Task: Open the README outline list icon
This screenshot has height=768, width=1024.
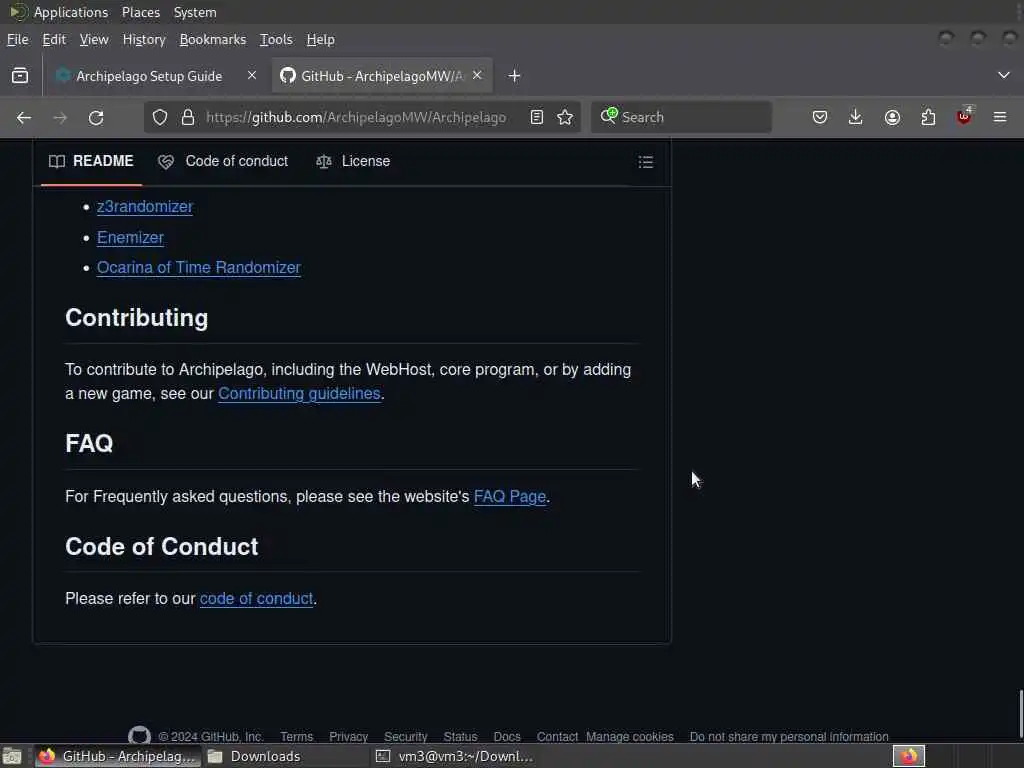Action: 646,162
